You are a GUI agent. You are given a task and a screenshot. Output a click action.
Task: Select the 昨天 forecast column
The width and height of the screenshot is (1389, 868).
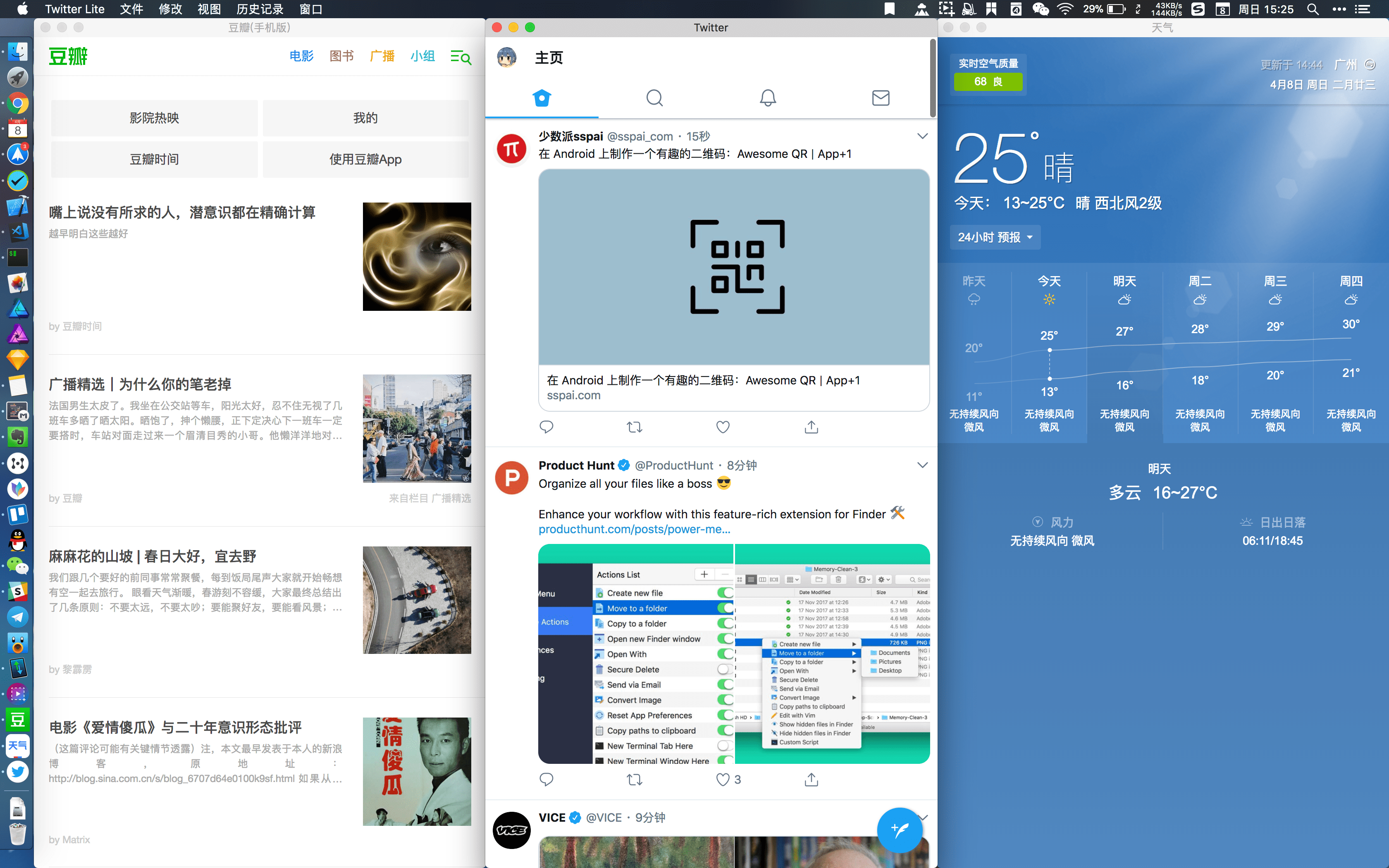[974, 353]
